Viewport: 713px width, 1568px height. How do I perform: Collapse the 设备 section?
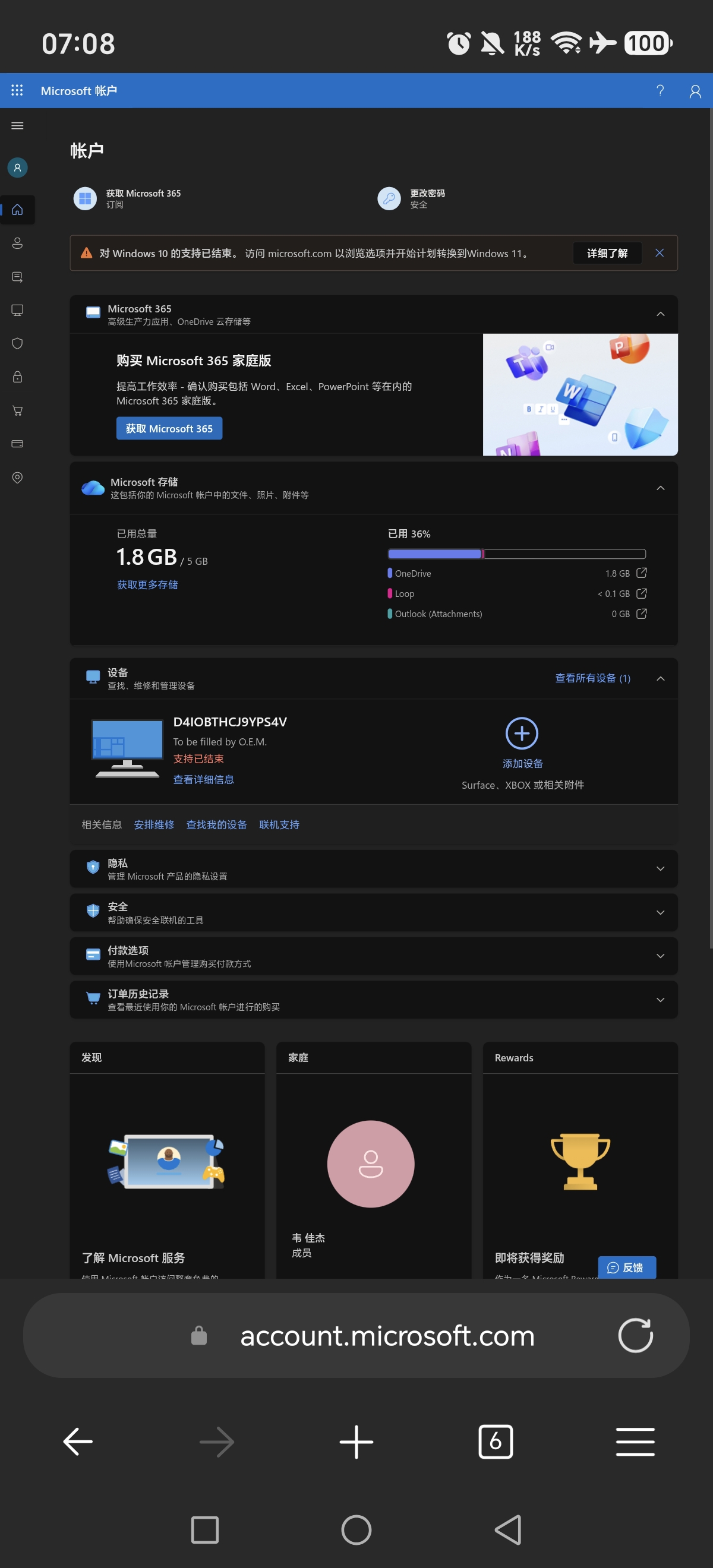click(661, 678)
